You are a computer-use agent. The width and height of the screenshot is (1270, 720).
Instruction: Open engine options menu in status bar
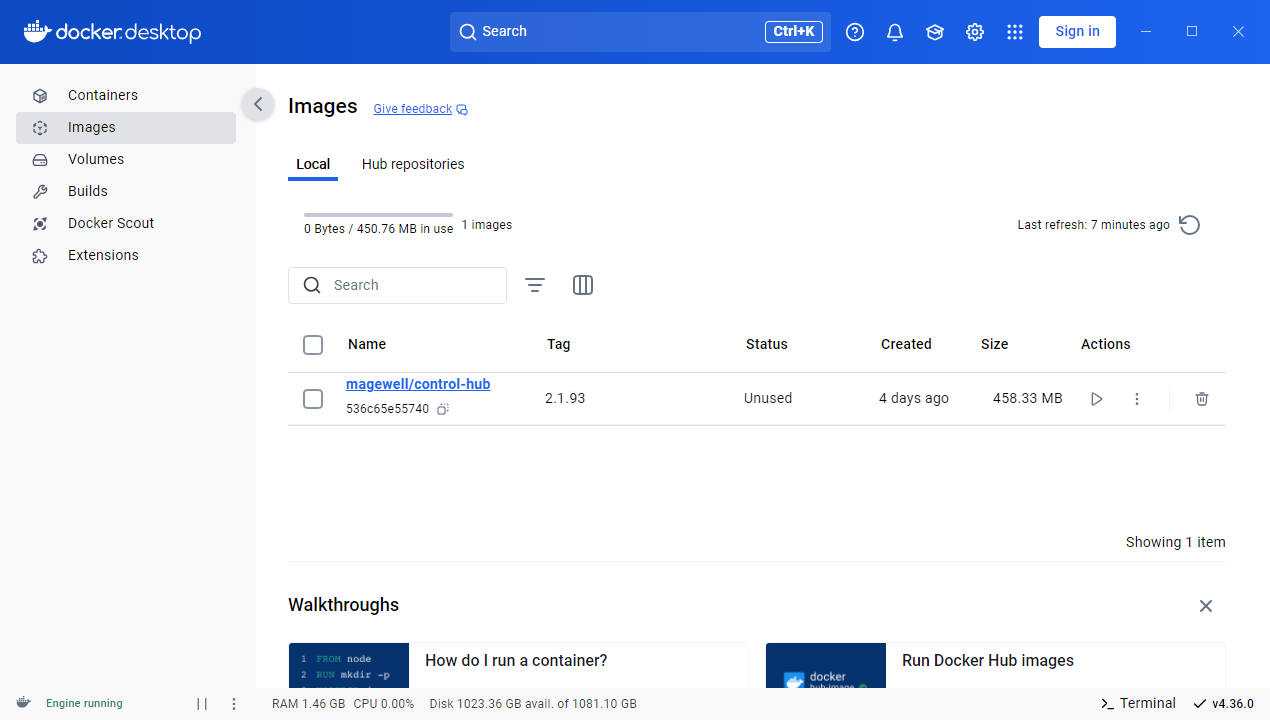pos(234,704)
